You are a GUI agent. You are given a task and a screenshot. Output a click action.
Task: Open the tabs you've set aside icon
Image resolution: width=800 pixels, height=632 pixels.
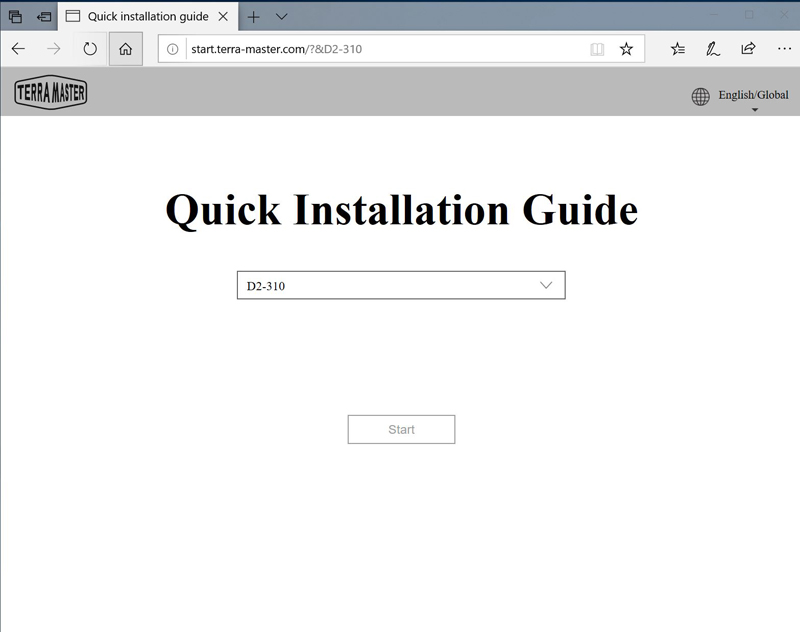pos(15,17)
